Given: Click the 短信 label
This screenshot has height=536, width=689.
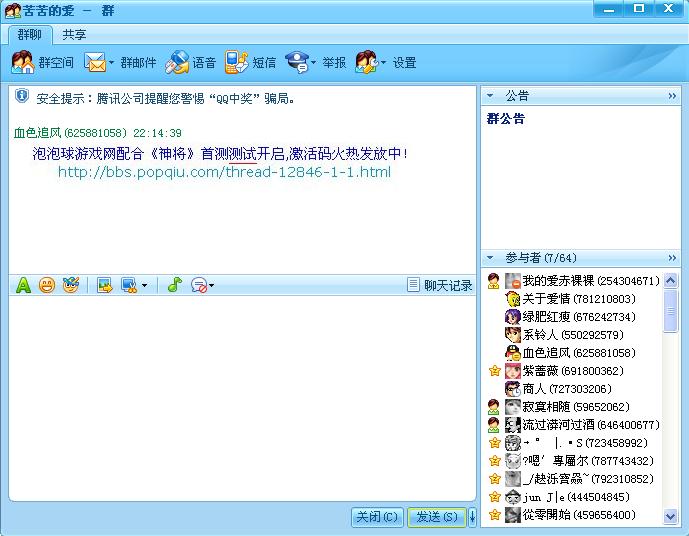Looking at the screenshot, I should point(264,63).
